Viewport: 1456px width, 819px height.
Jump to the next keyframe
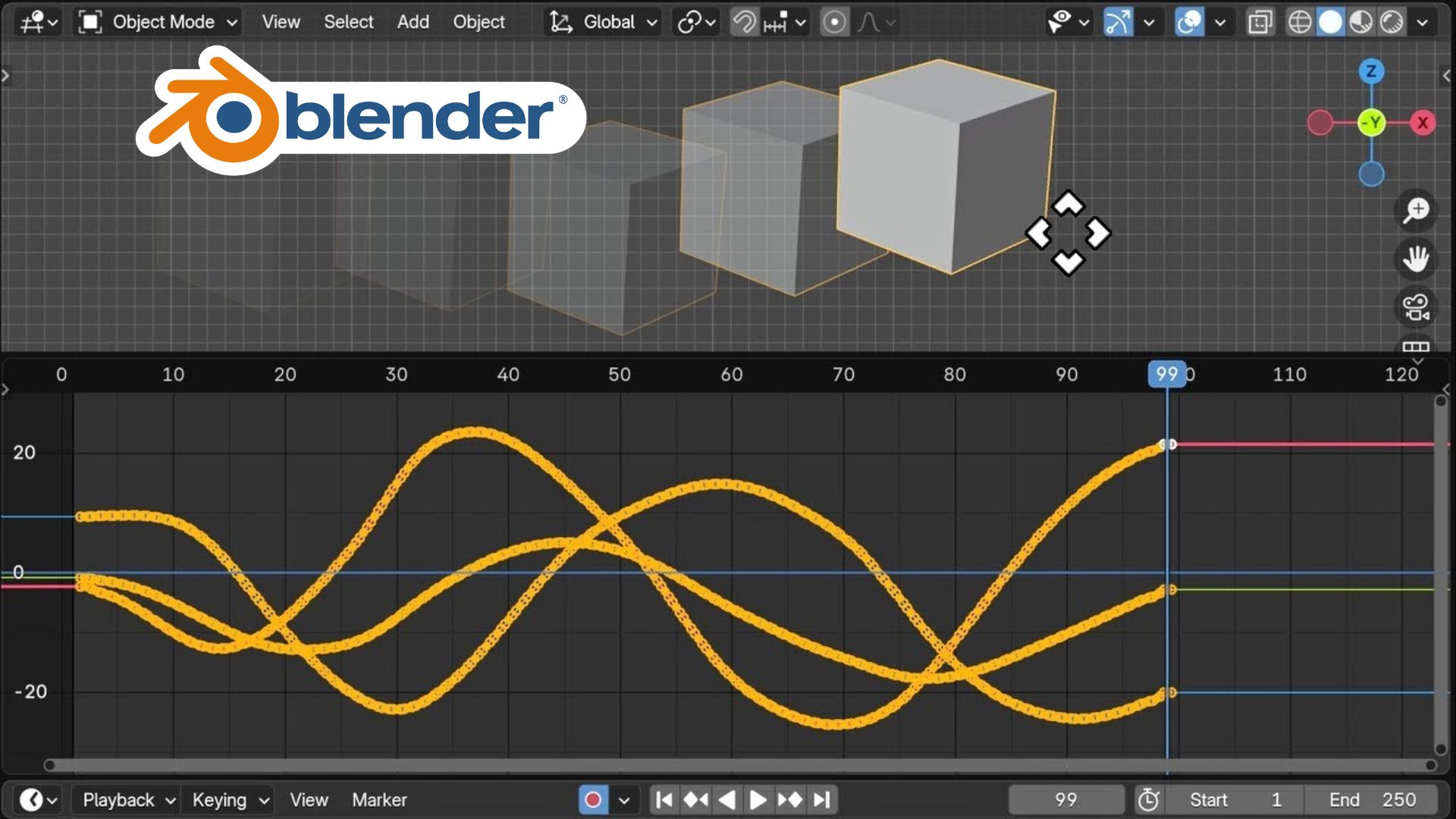pyautogui.click(x=789, y=800)
